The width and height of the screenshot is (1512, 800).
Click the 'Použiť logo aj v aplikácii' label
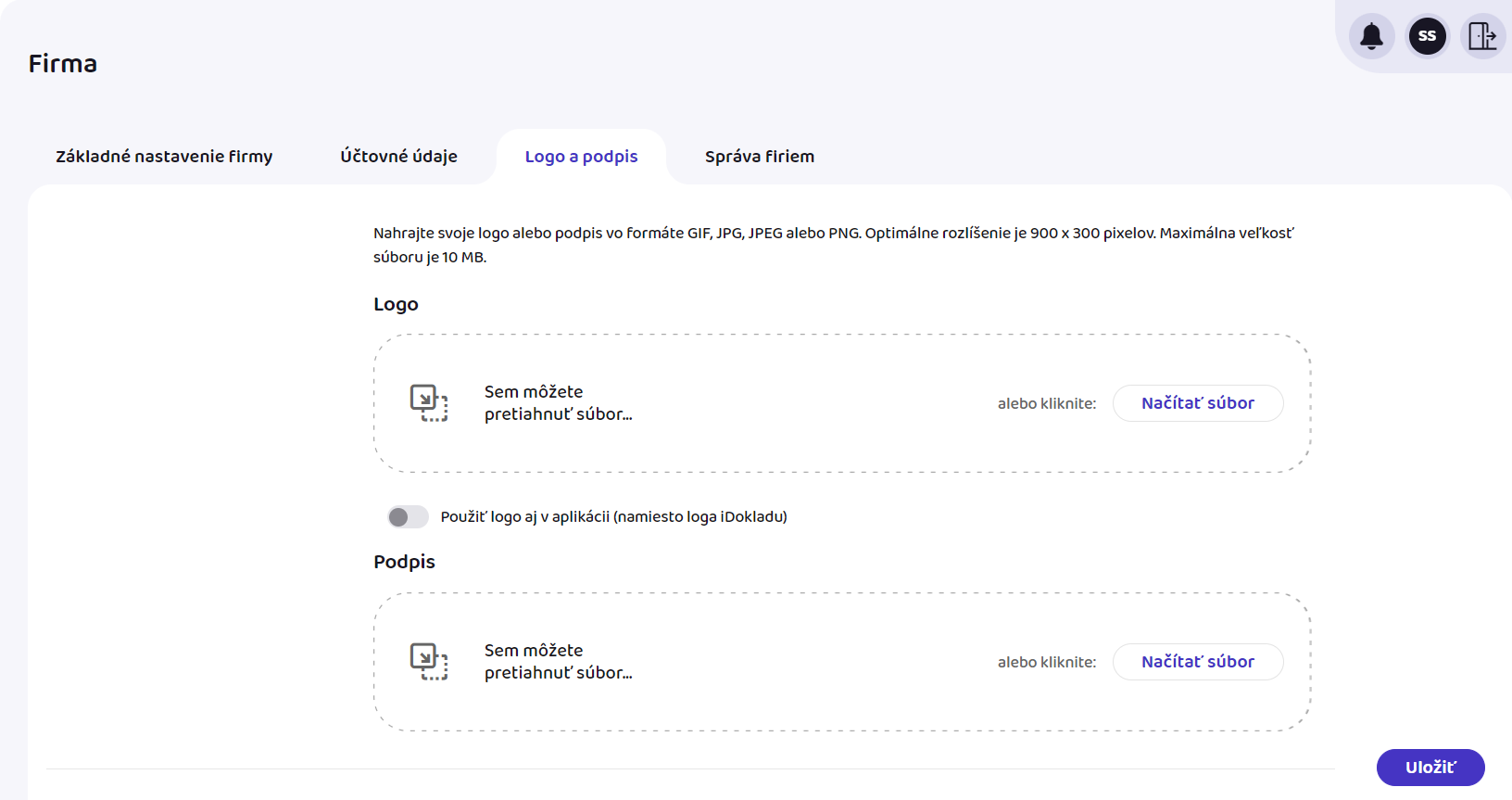point(613,516)
